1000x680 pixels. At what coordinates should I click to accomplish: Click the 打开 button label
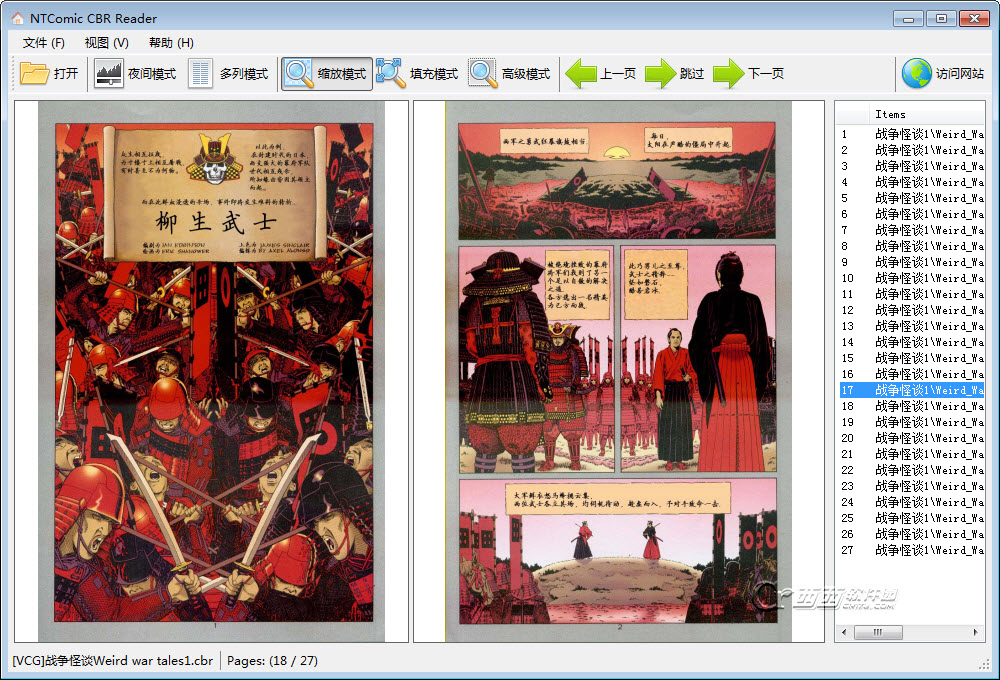click(66, 73)
